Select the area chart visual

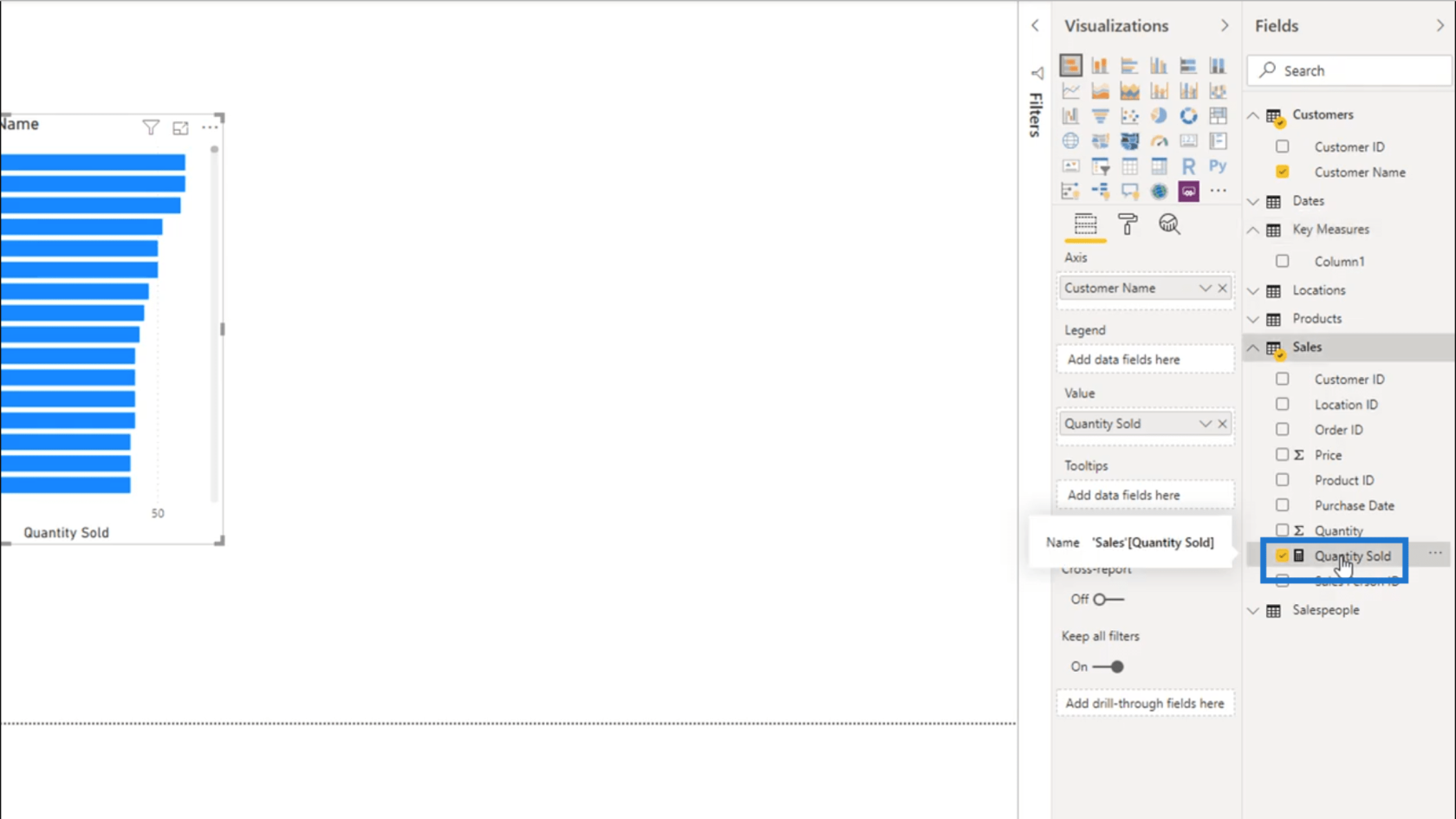pyautogui.click(x=1100, y=90)
